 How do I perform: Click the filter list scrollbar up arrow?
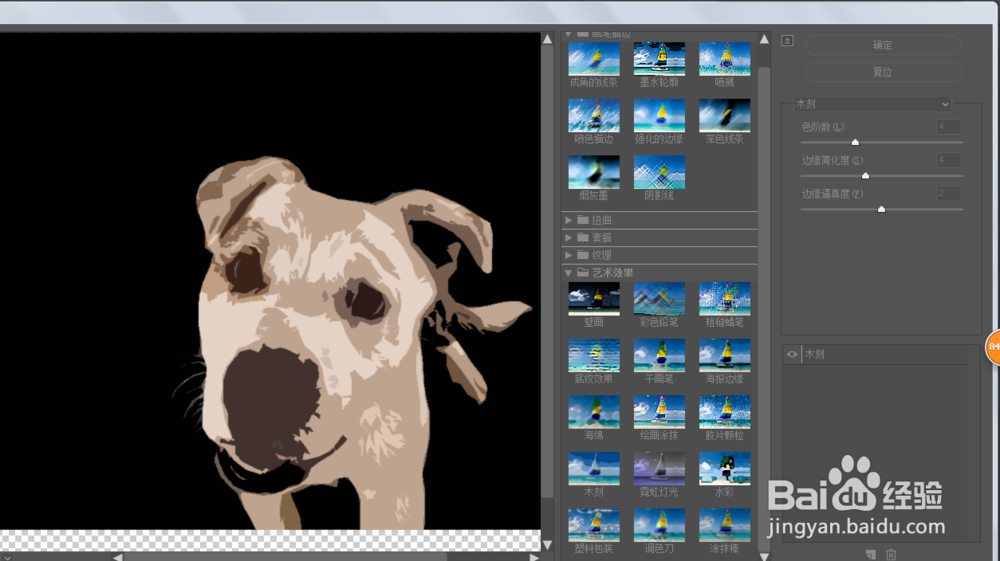764,40
